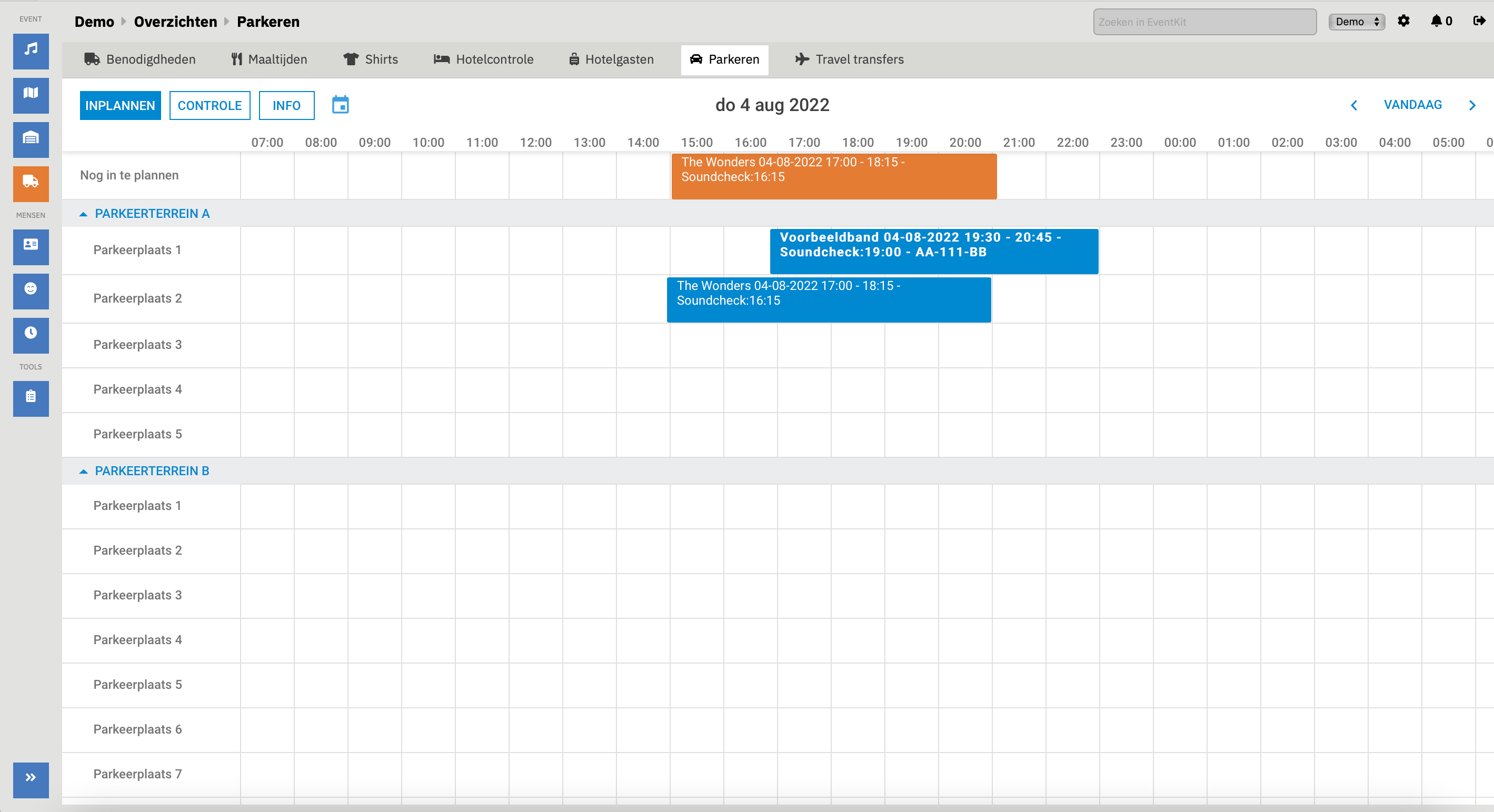This screenshot has width=1494, height=812.
Task: Select Parkeerplaats 1 under Parkeerterrein B
Action: pos(137,506)
